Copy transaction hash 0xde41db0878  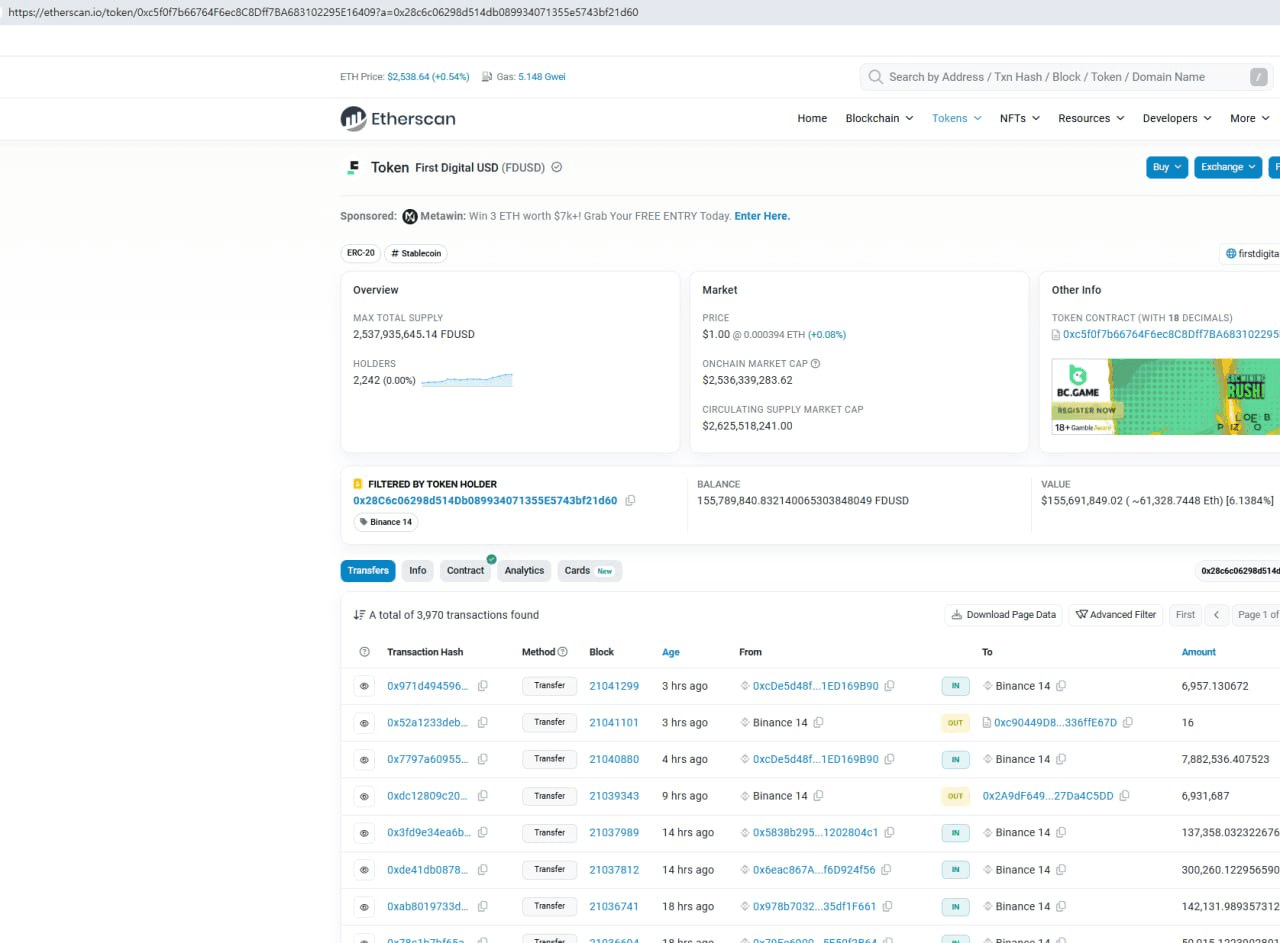[x=482, y=870]
